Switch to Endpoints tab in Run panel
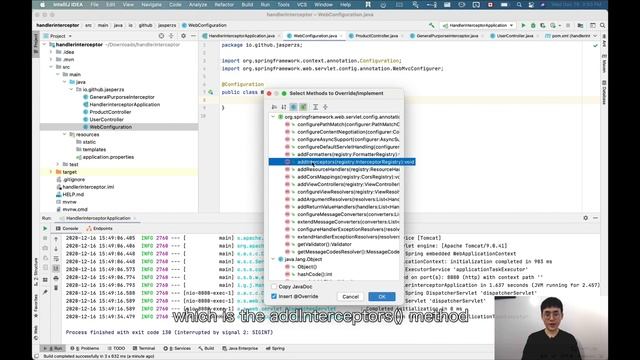Image resolution: width=640 pixels, height=360 pixels. [99, 229]
